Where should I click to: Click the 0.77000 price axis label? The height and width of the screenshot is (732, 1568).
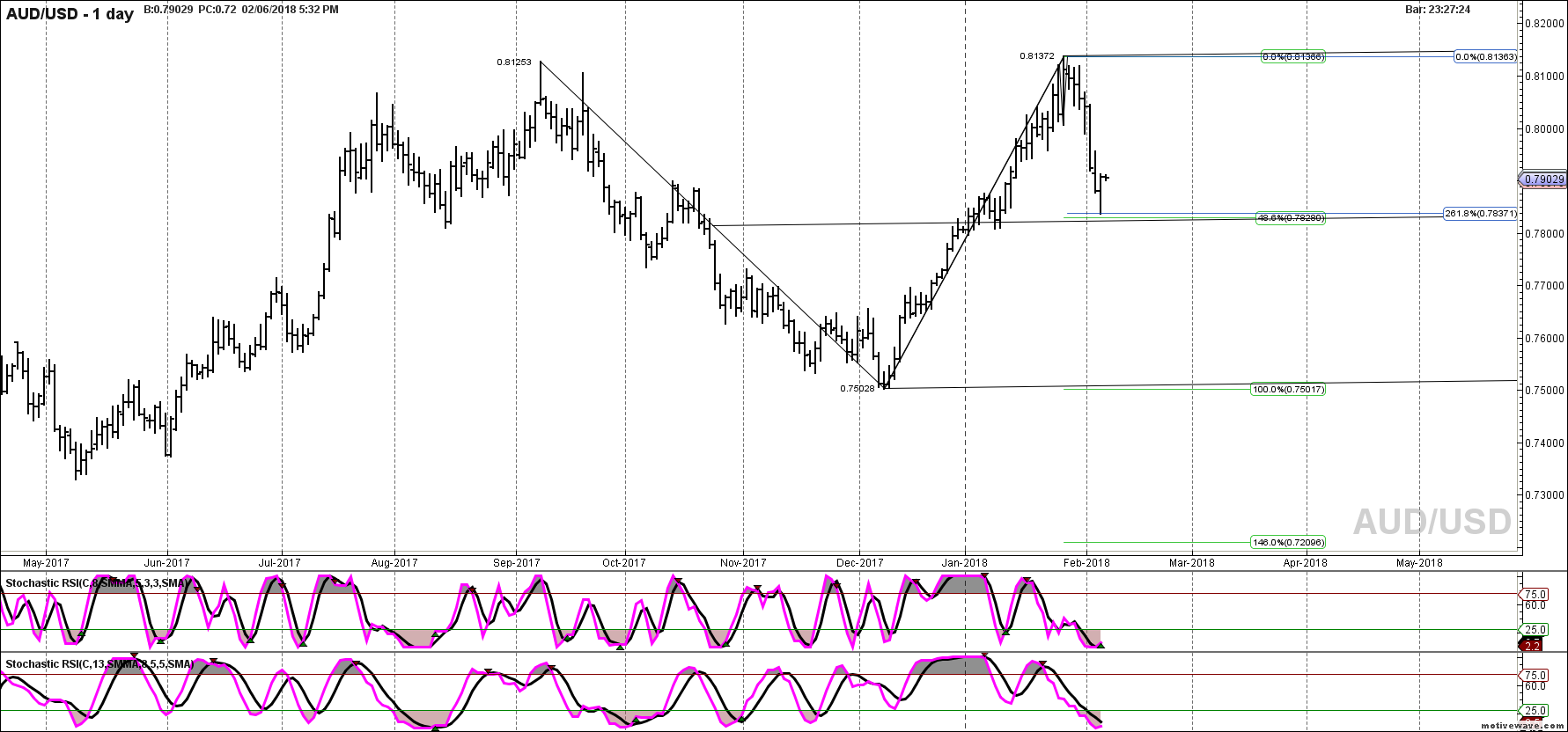(x=1545, y=286)
